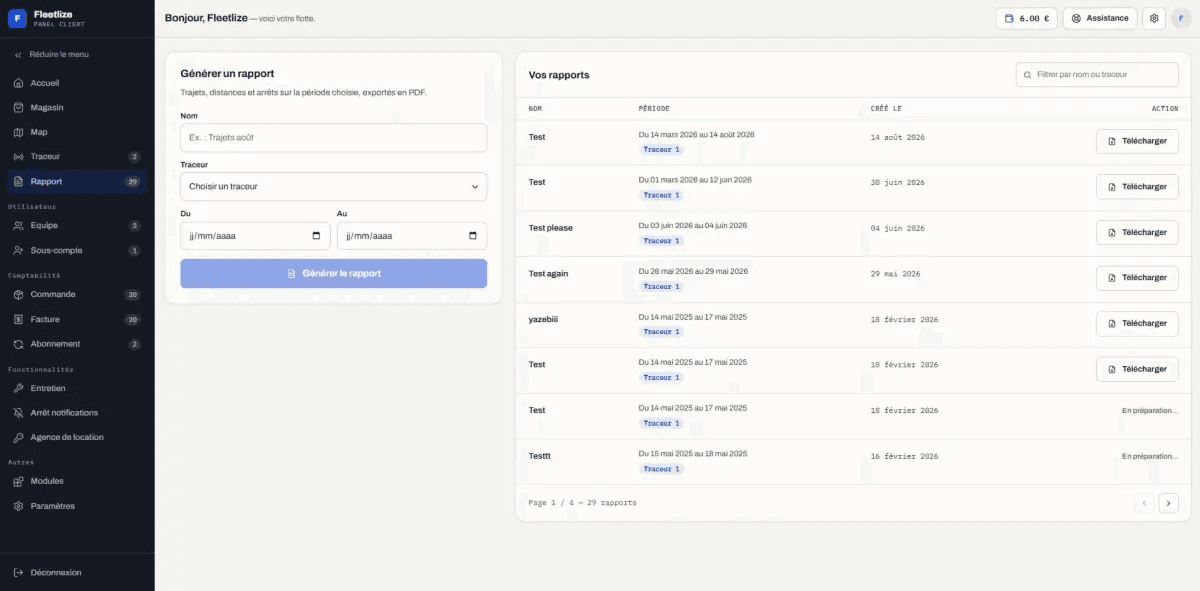Image resolution: width=1200 pixels, height=591 pixels.
Task: Open the Traceur signal icon
Action: [18, 157]
